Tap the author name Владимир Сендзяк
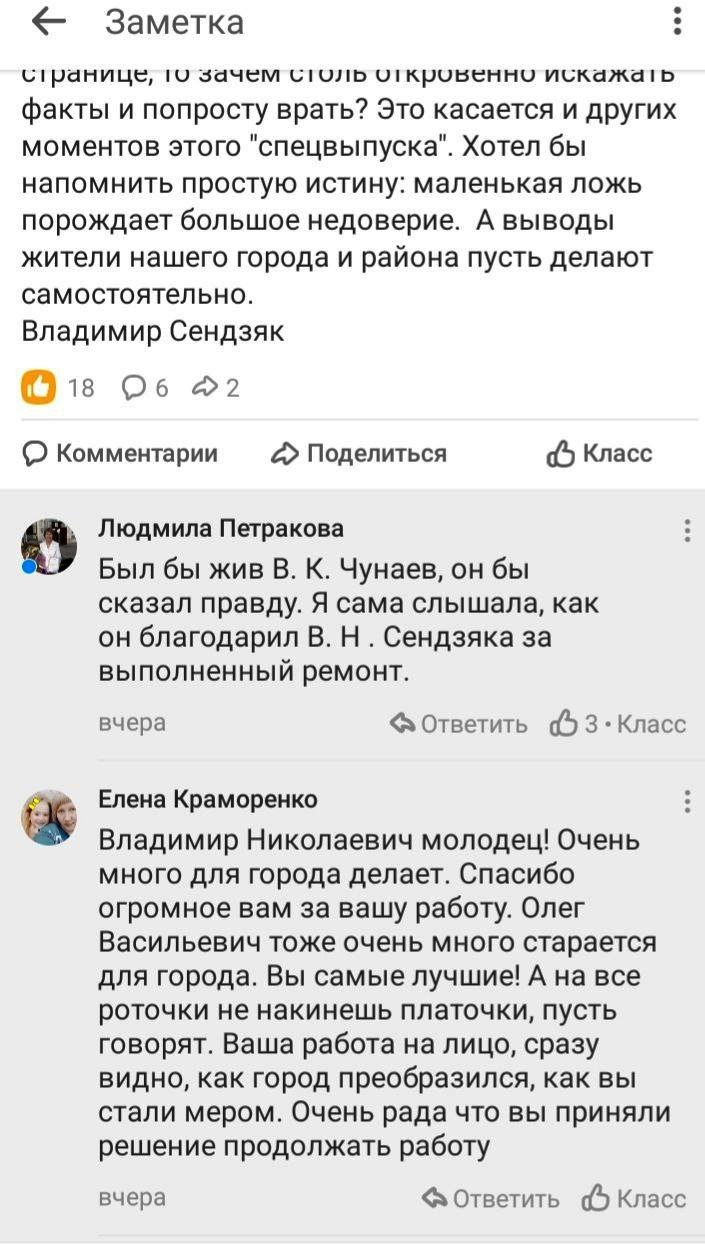 click(153, 331)
